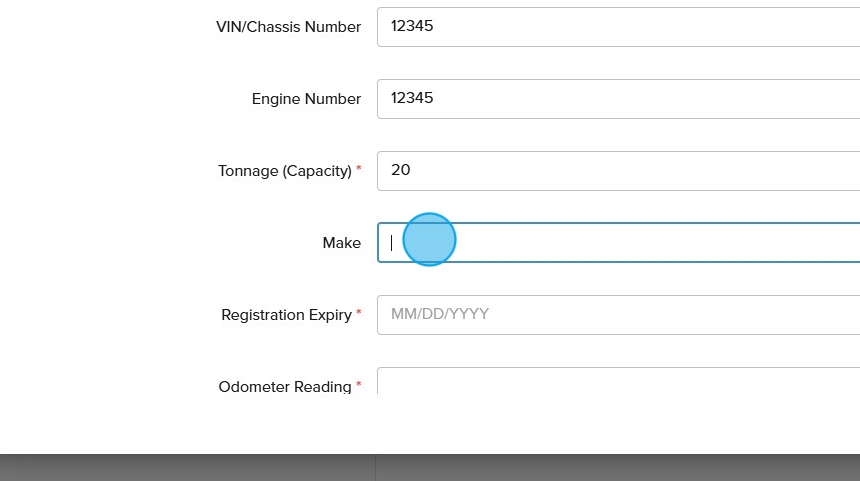Click the dark overlay right of the divider
This screenshot has height=481, width=860.
pos(620,468)
